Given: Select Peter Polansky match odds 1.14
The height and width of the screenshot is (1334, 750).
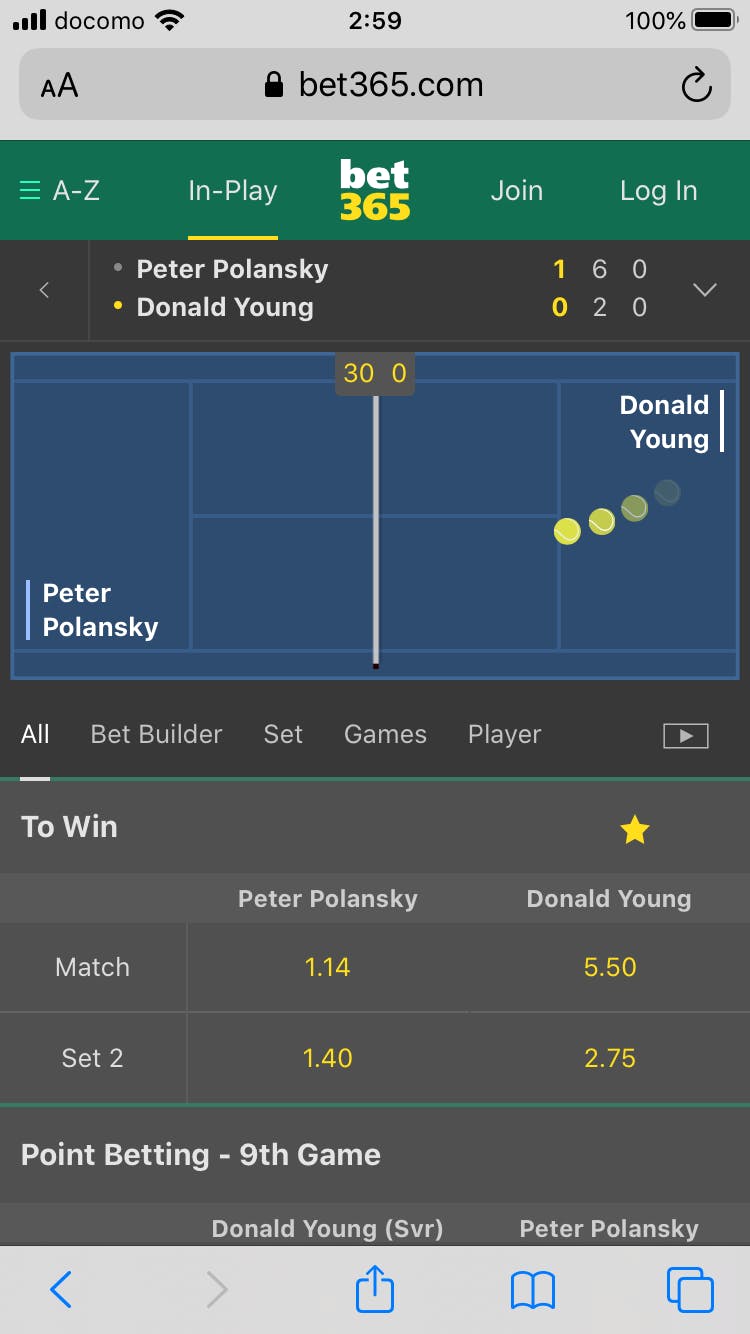Looking at the screenshot, I should pos(328,967).
